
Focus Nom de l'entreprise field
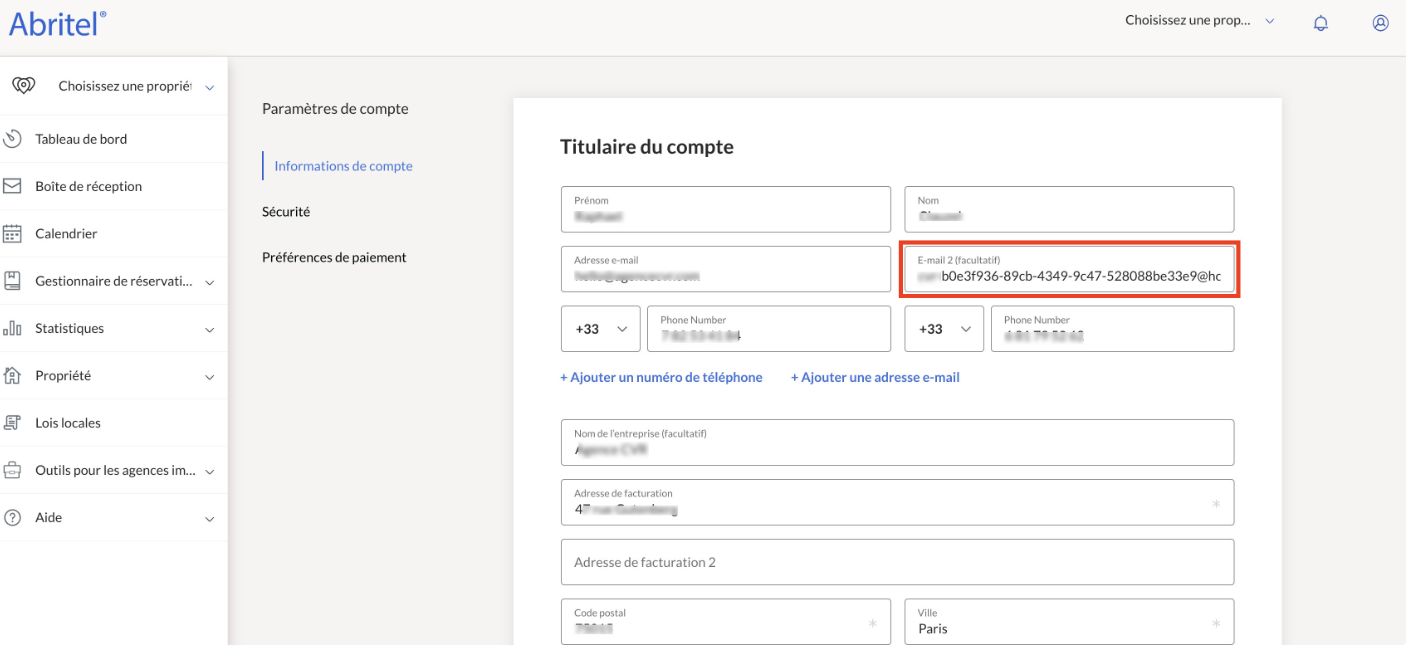coord(897,442)
